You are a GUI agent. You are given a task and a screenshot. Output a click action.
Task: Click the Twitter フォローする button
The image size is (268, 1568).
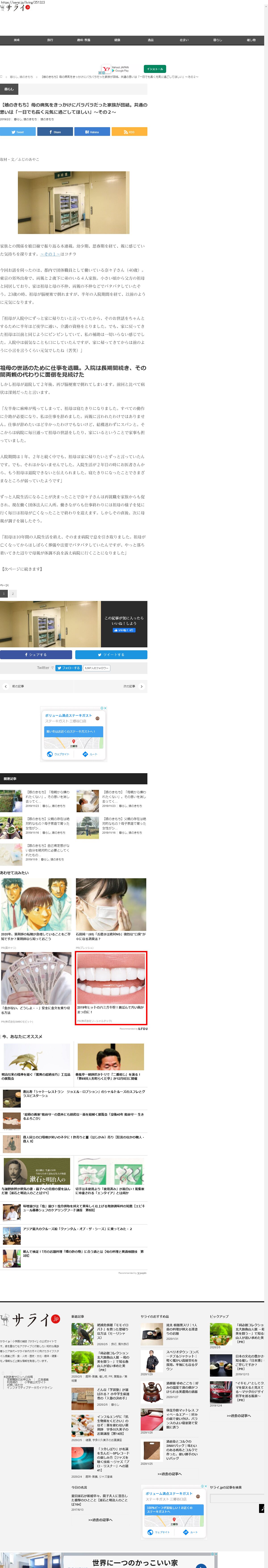pyautogui.click(x=68, y=668)
